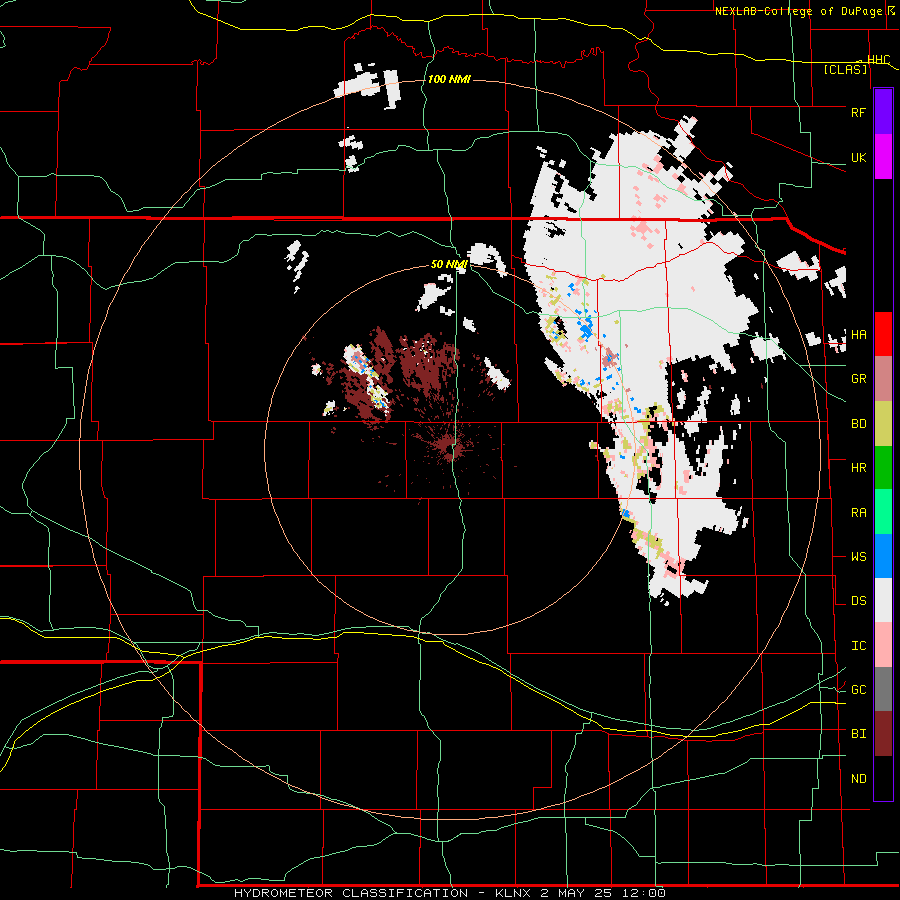The height and width of the screenshot is (900, 900).
Task: Click the IC legend label
Action: 858,646
